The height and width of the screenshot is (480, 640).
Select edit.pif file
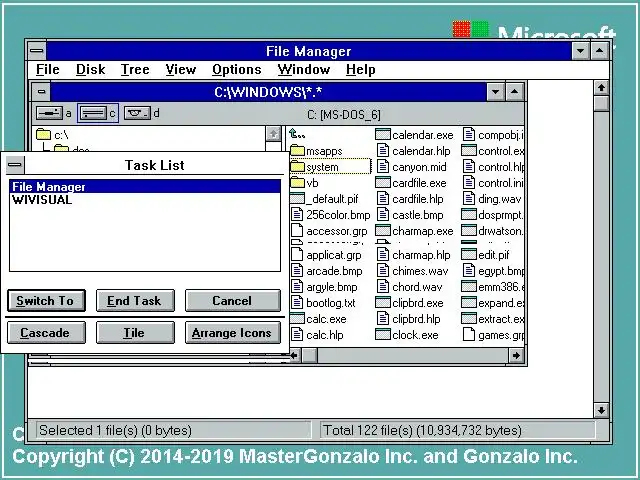486,255
